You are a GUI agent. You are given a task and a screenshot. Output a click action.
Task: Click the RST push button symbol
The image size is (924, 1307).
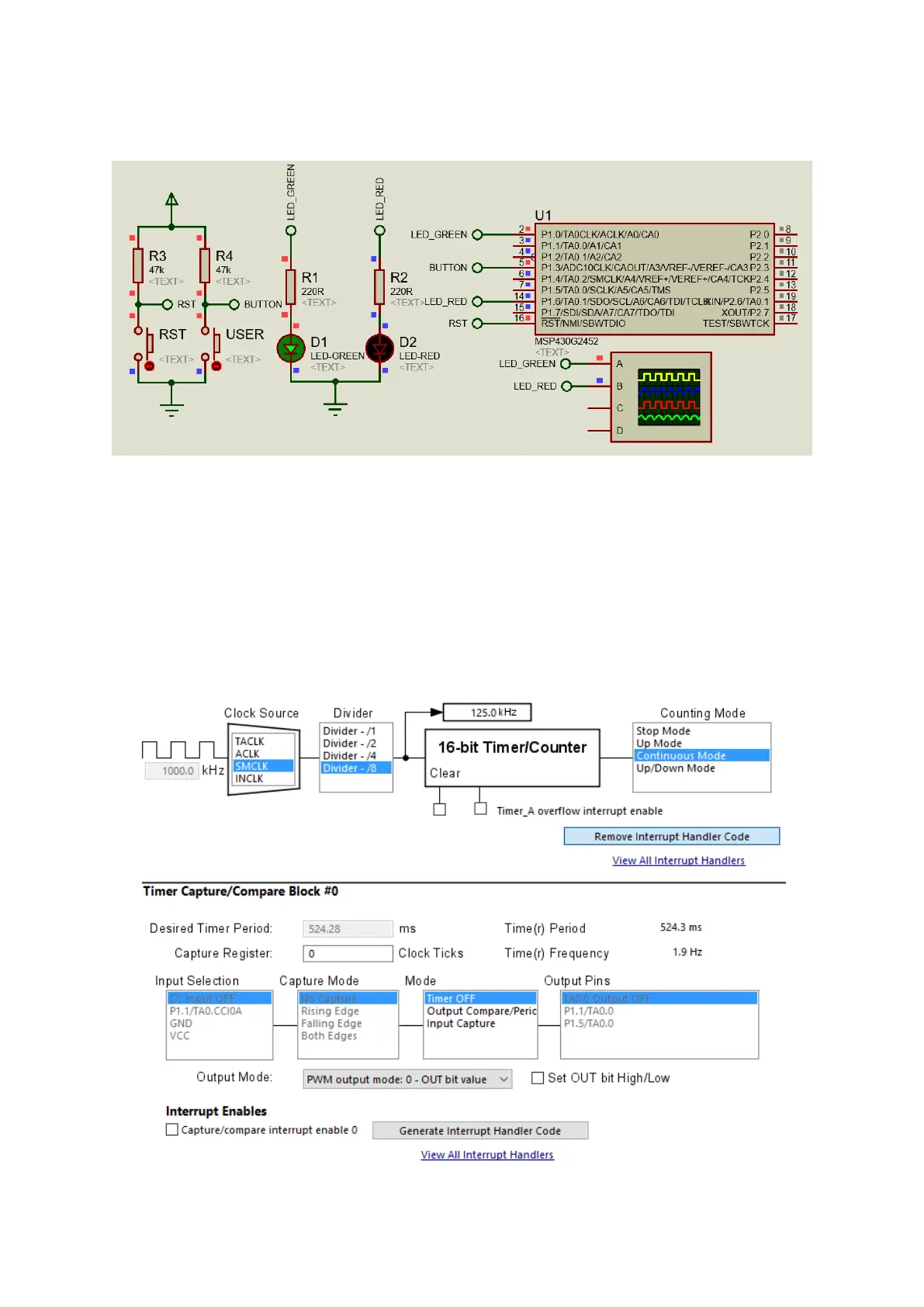(x=144, y=348)
